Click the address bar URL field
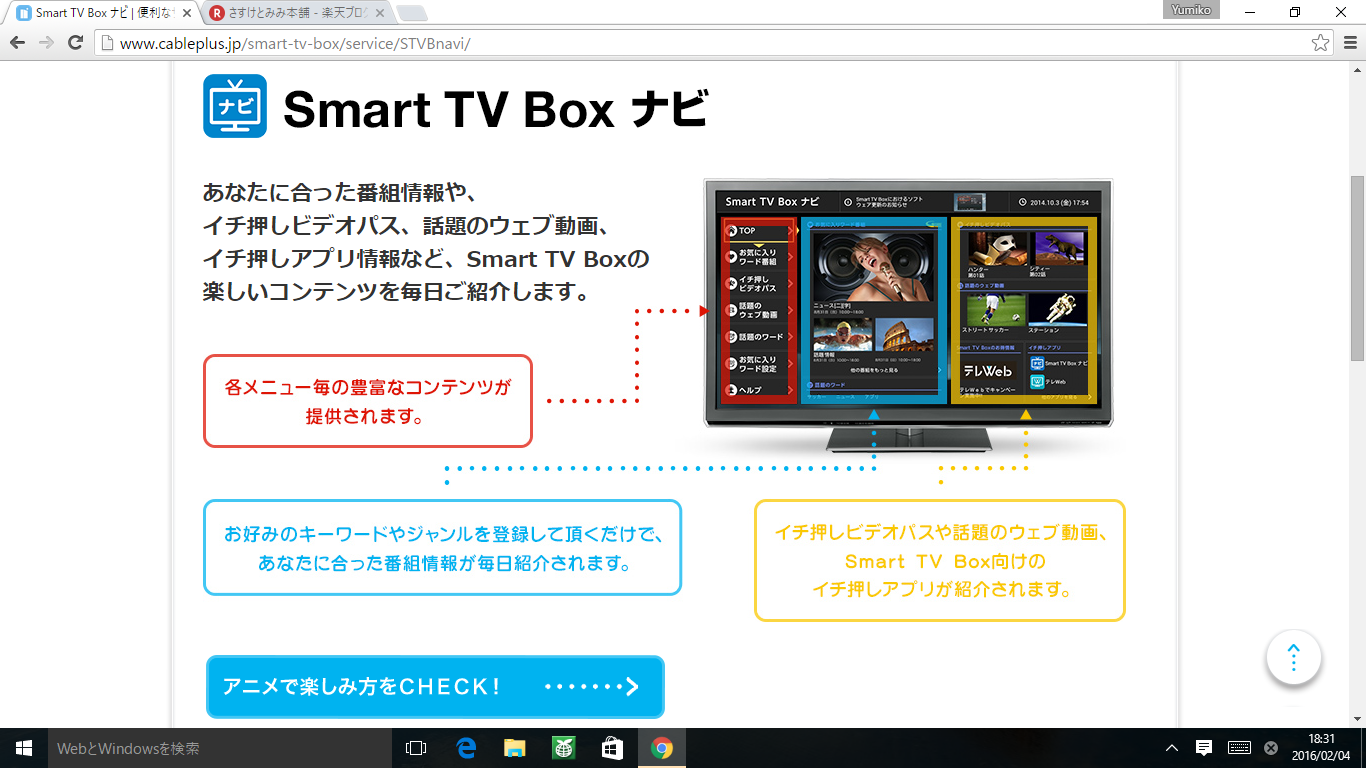 (714, 43)
